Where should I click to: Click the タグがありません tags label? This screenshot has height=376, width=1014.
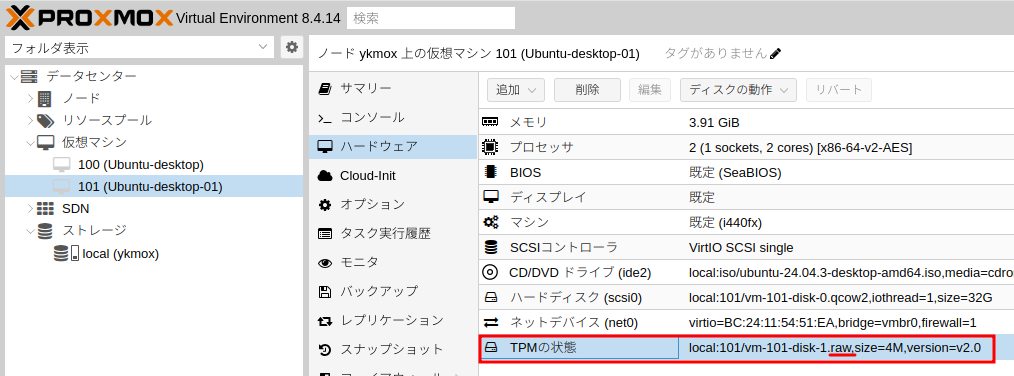click(x=716, y=54)
